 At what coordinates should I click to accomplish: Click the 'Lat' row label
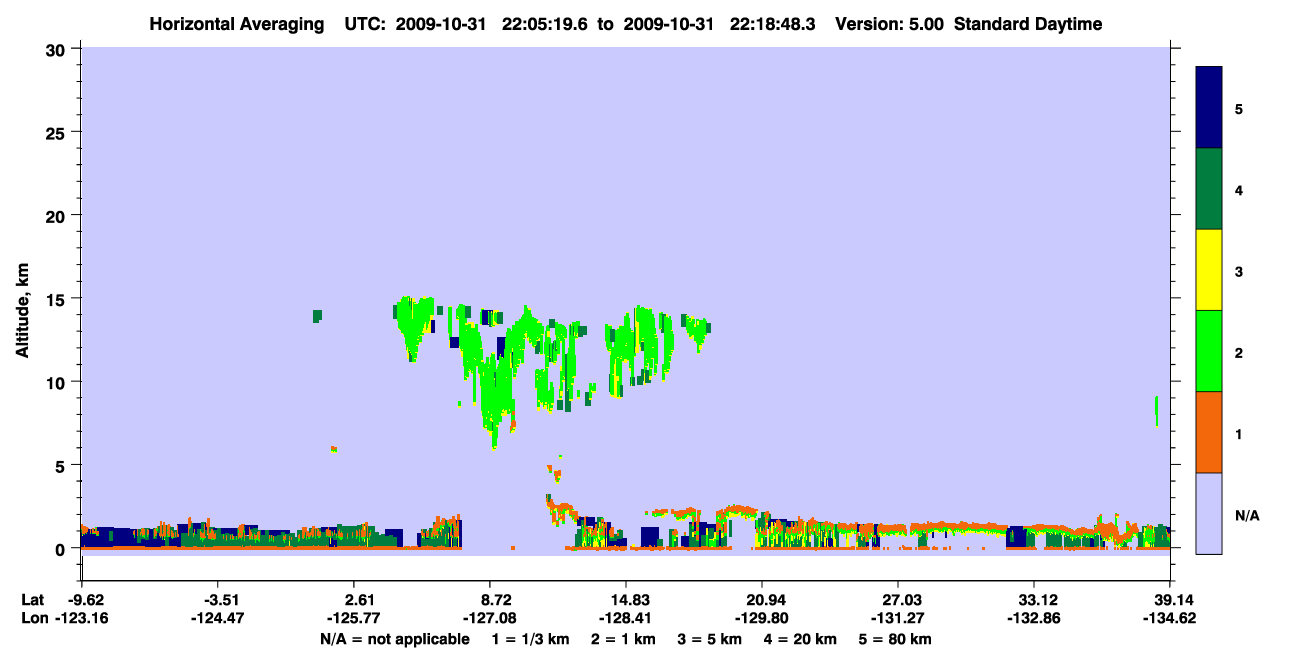(x=32, y=600)
